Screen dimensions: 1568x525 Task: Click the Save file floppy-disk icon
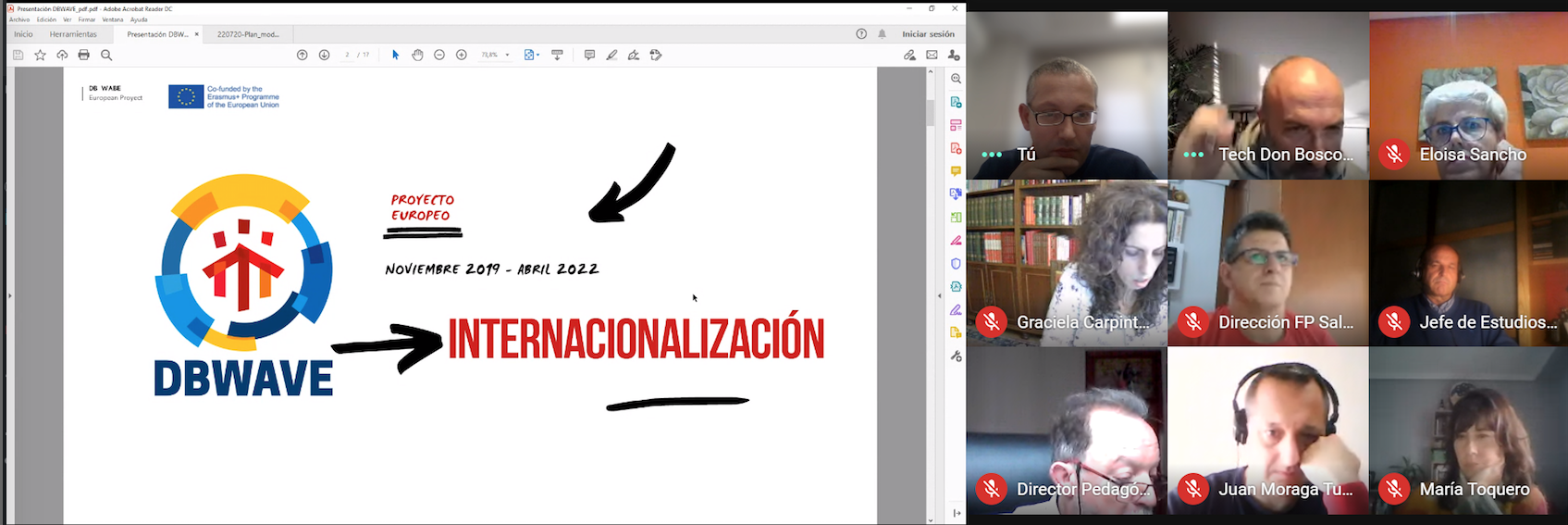[18, 56]
